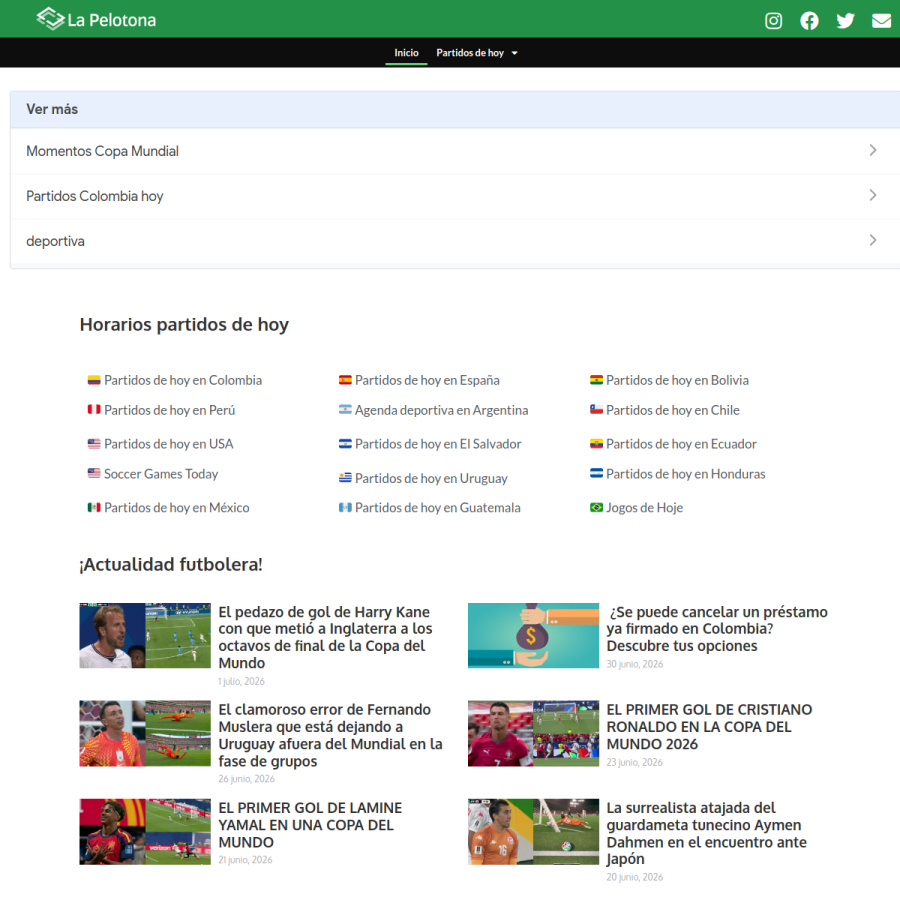The image size is (900, 900).
Task: Select the Inicio tab
Action: click(x=406, y=53)
